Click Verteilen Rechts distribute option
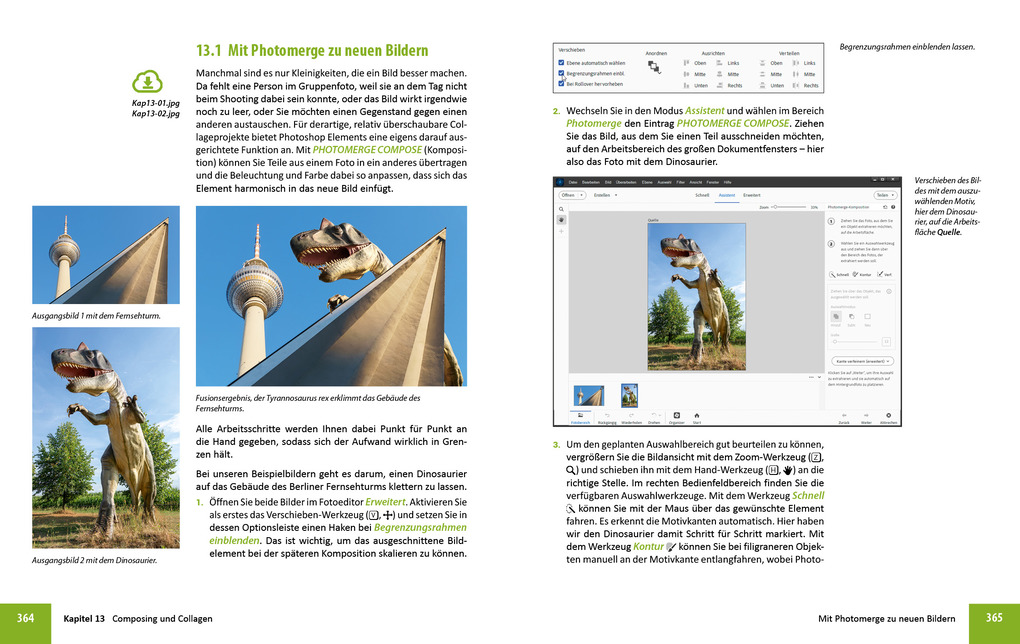This screenshot has height=644, width=1020. tap(805, 85)
